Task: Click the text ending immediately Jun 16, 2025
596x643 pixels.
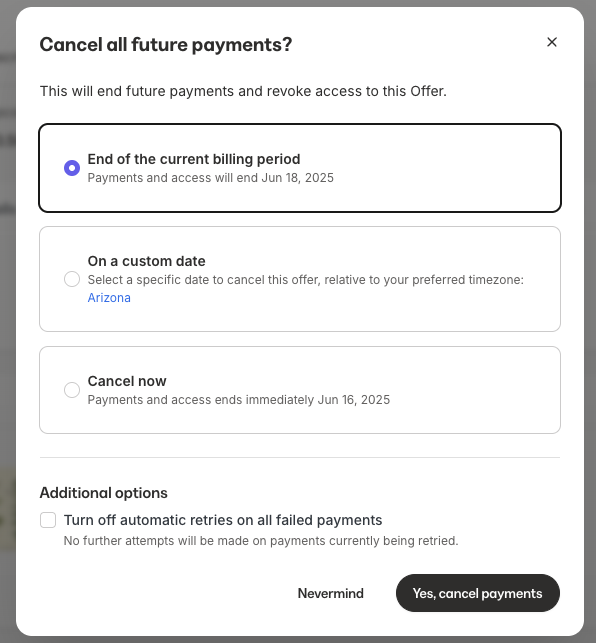Action: [x=239, y=400]
